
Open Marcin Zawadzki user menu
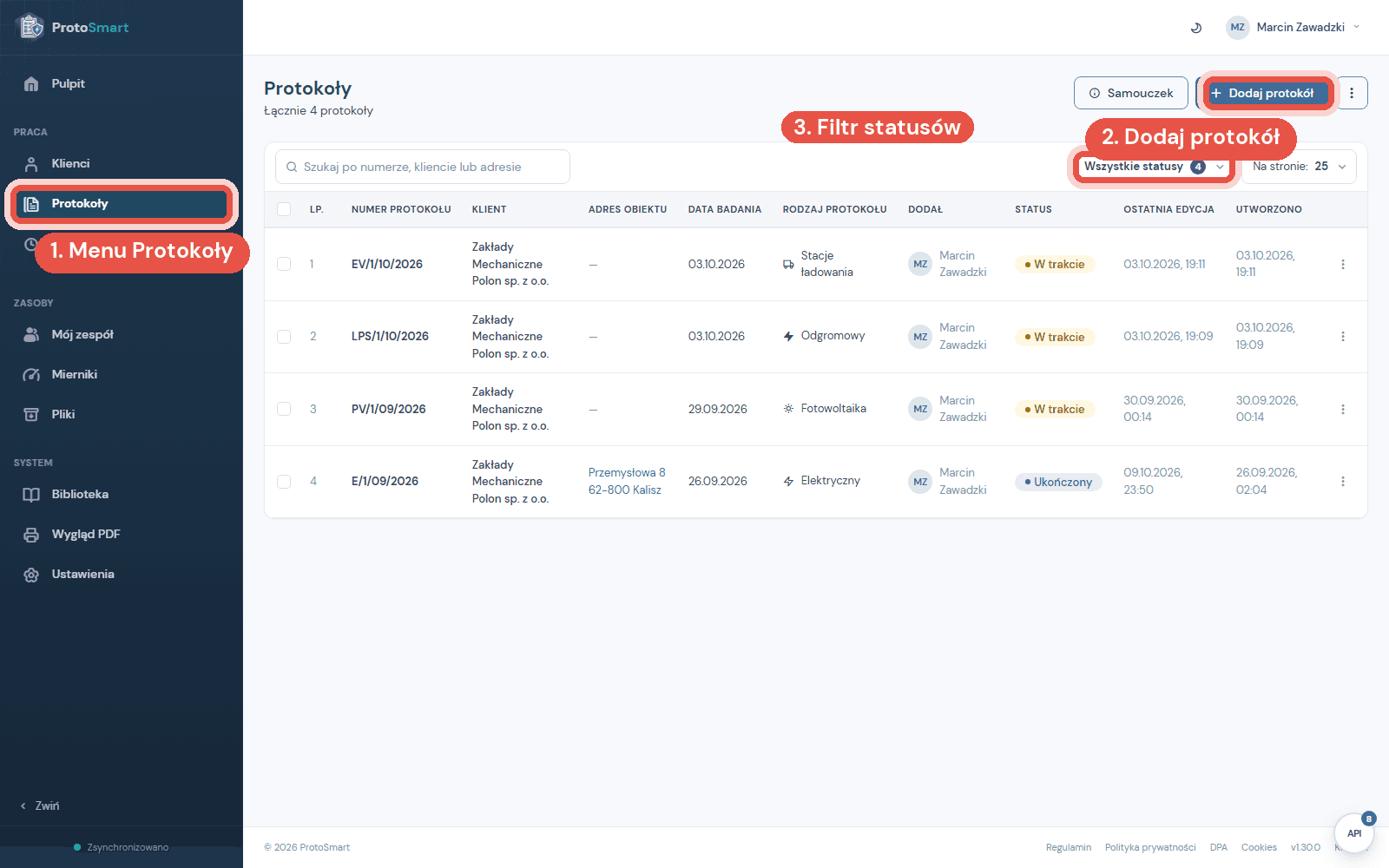1293,28
